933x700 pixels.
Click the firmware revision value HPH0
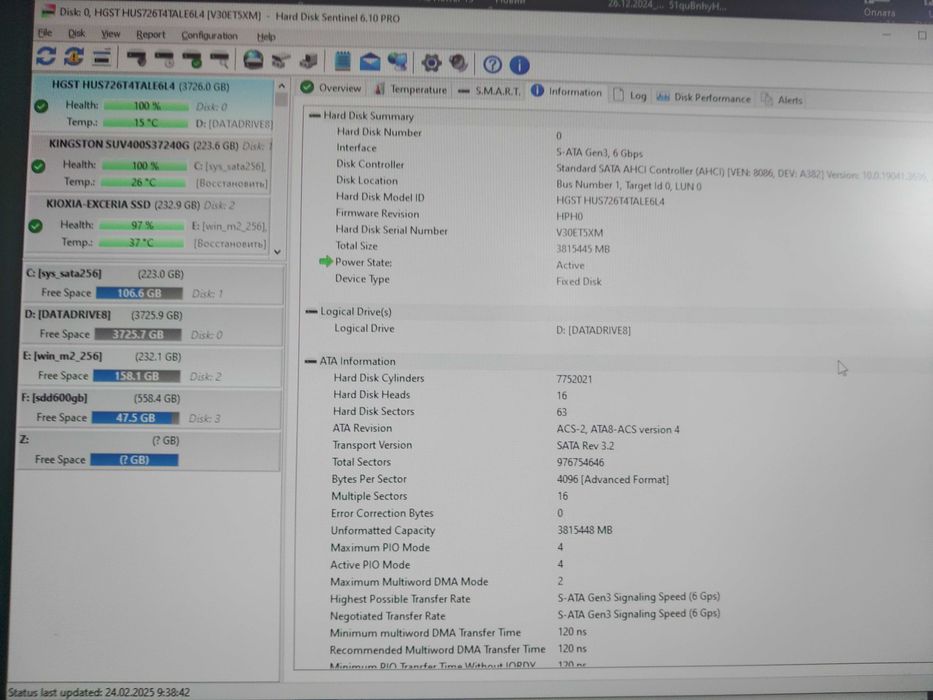click(569, 217)
